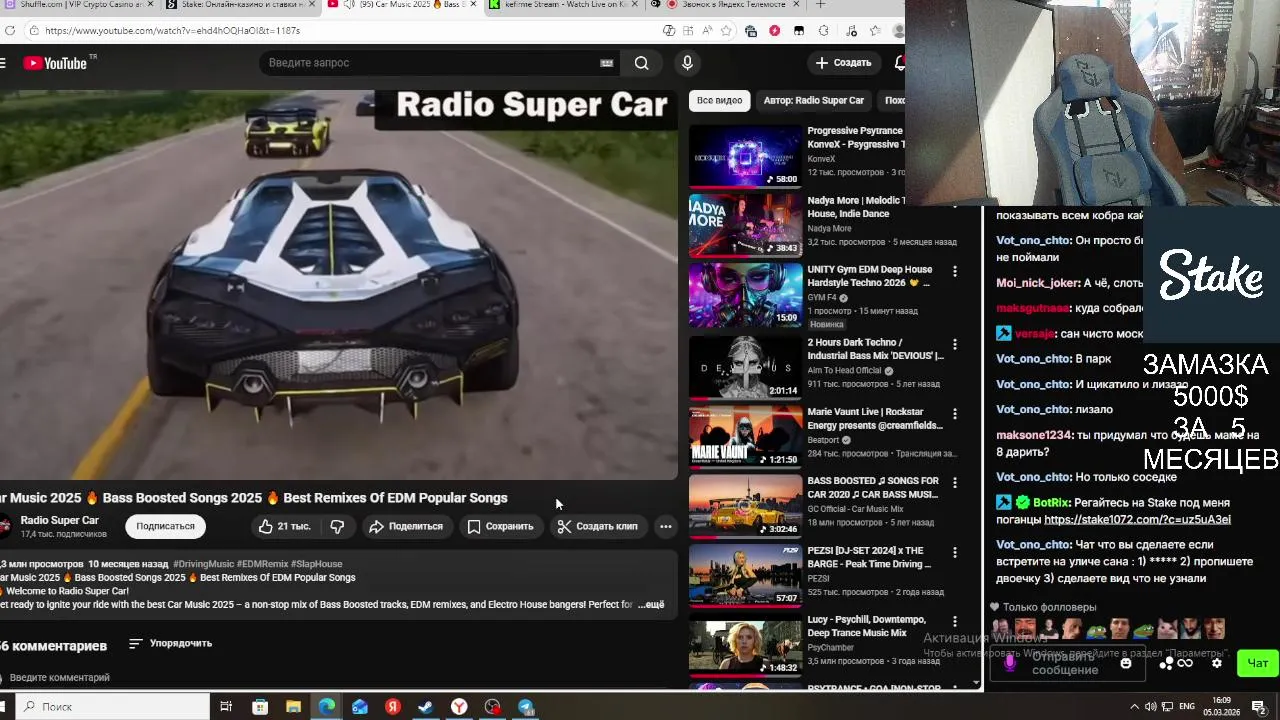Click the #EDMRemix hashtag
This screenshot has width=1280, height=720.
[x=263, y=564]
